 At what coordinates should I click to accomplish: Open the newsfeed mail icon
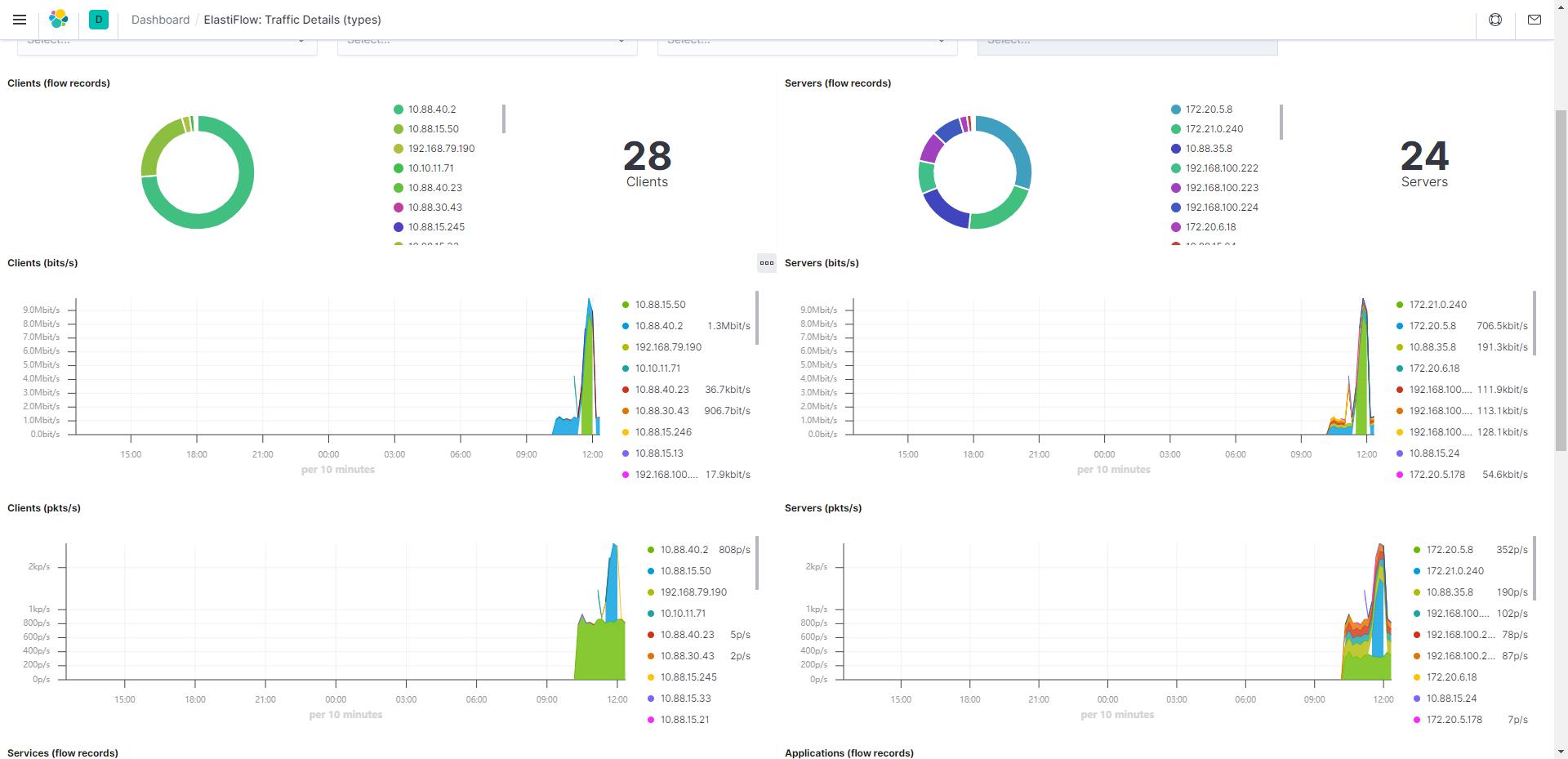coord(1535,20)
